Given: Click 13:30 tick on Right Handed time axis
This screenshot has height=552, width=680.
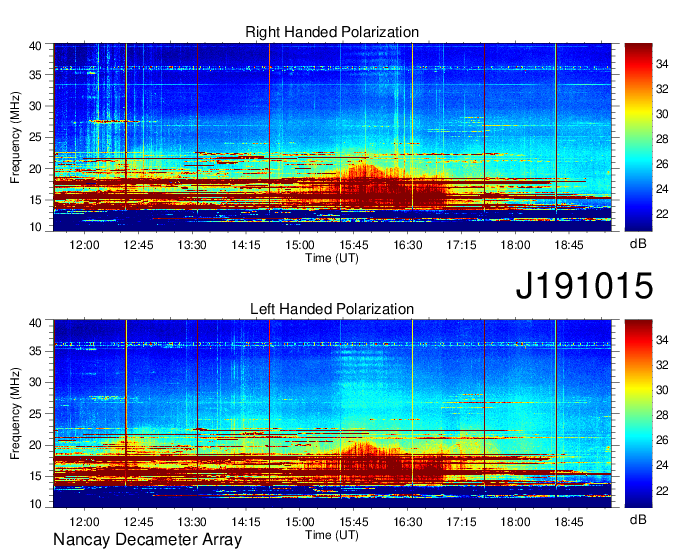Looking at the screenshot, I should coord(192,245).
